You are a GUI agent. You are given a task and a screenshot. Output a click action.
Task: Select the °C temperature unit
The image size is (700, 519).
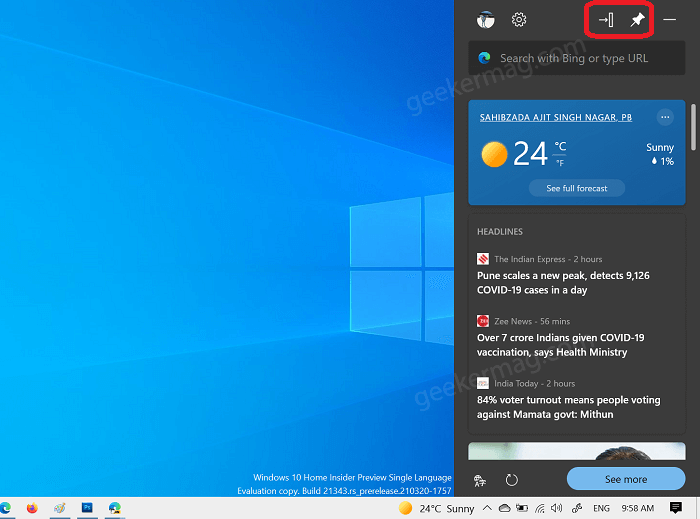coord(560,146)
